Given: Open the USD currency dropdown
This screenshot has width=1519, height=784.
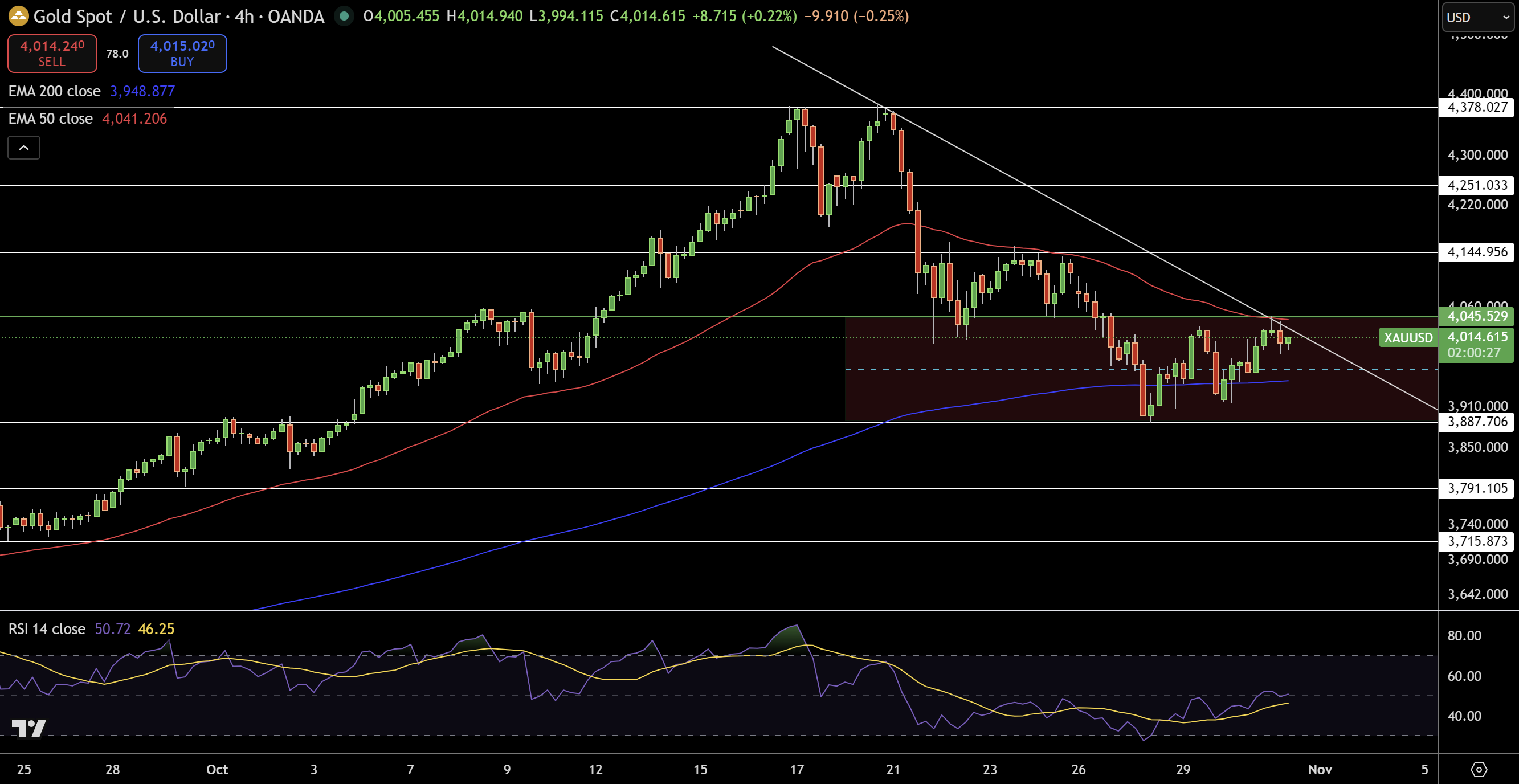Looking at the screenshot, I should click(1478, 17).
